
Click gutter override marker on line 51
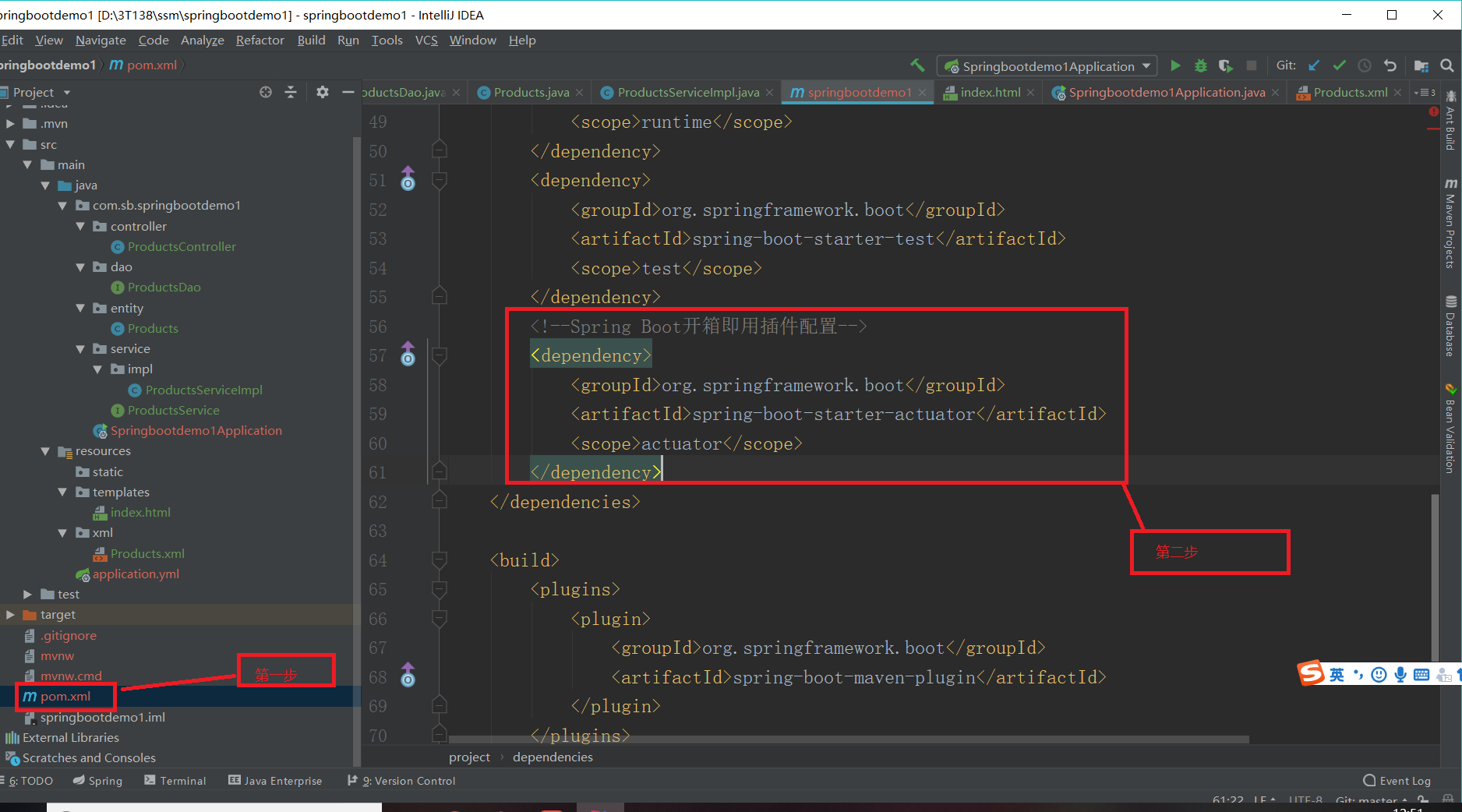coord(408,179)
